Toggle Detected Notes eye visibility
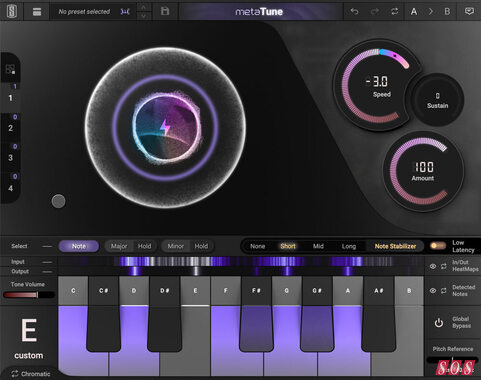This screenshot has height=380, width=481. coord(433,291)
